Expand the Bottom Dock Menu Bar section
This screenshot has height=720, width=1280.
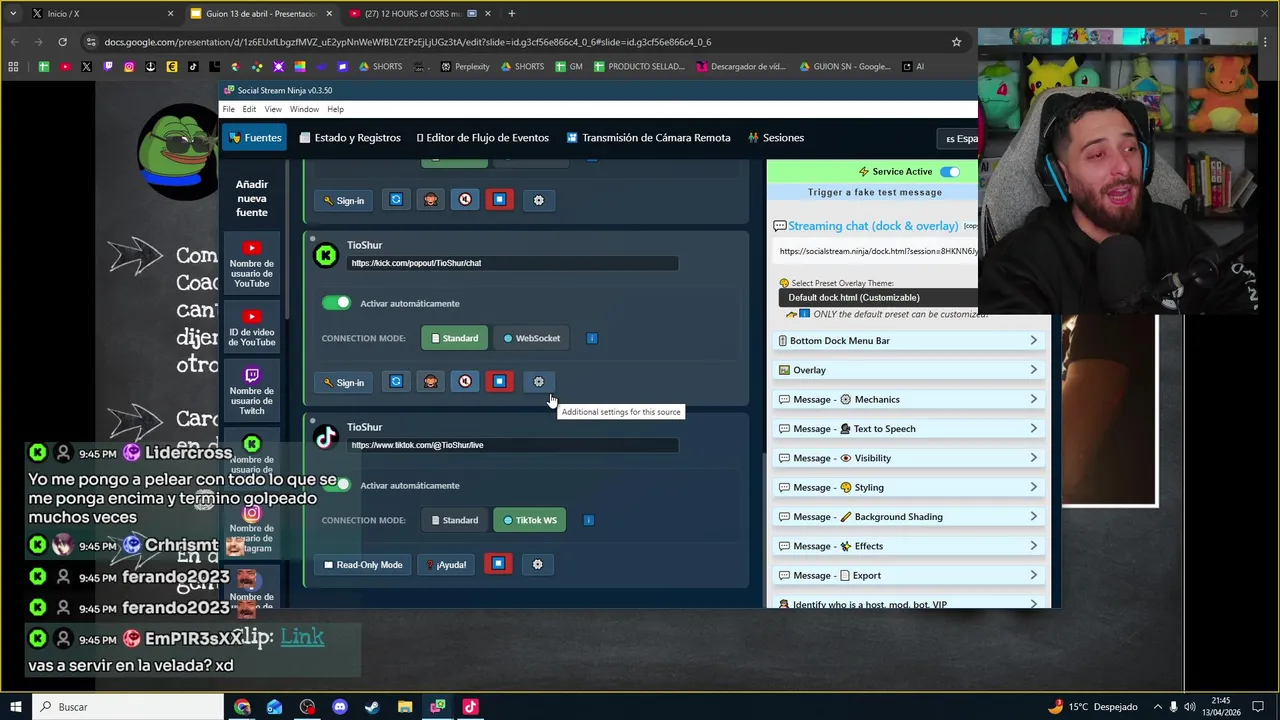coord(909,341)
